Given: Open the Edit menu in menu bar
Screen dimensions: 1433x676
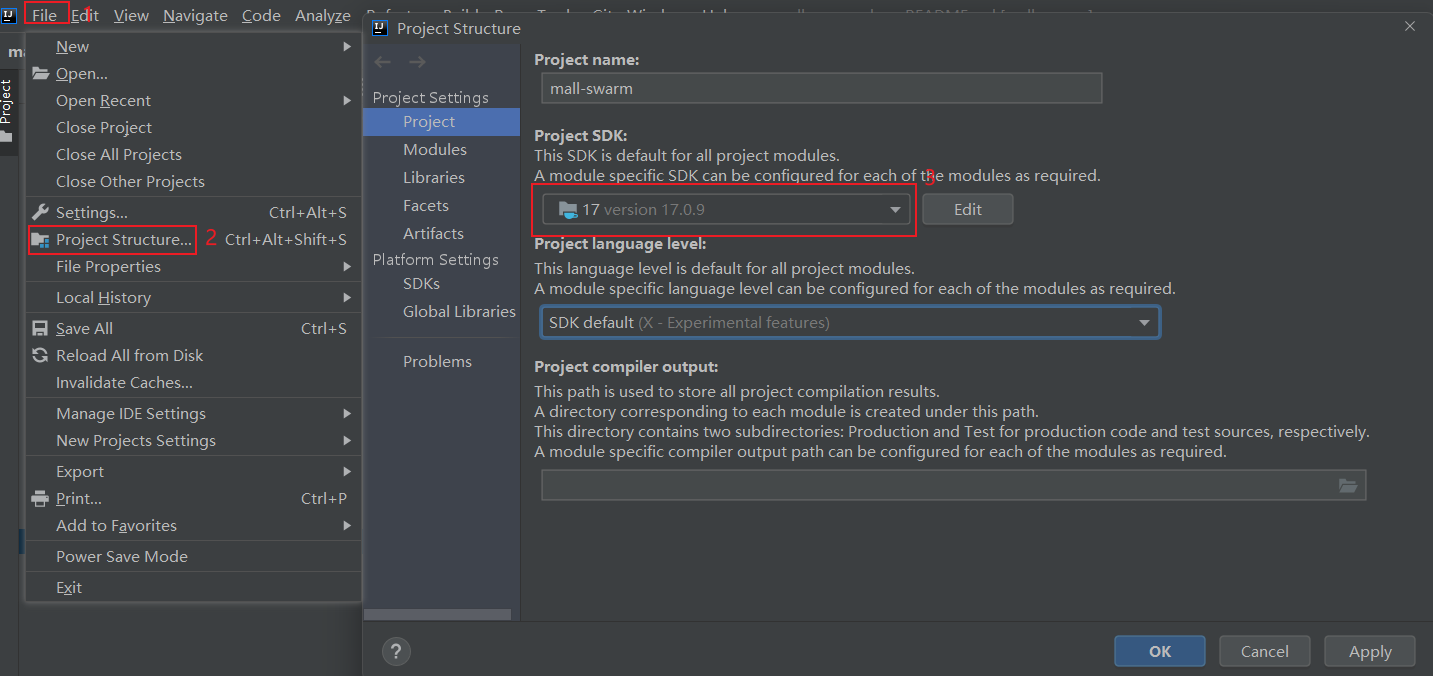Looking at the screenshot, I should [x=85, y=15].
